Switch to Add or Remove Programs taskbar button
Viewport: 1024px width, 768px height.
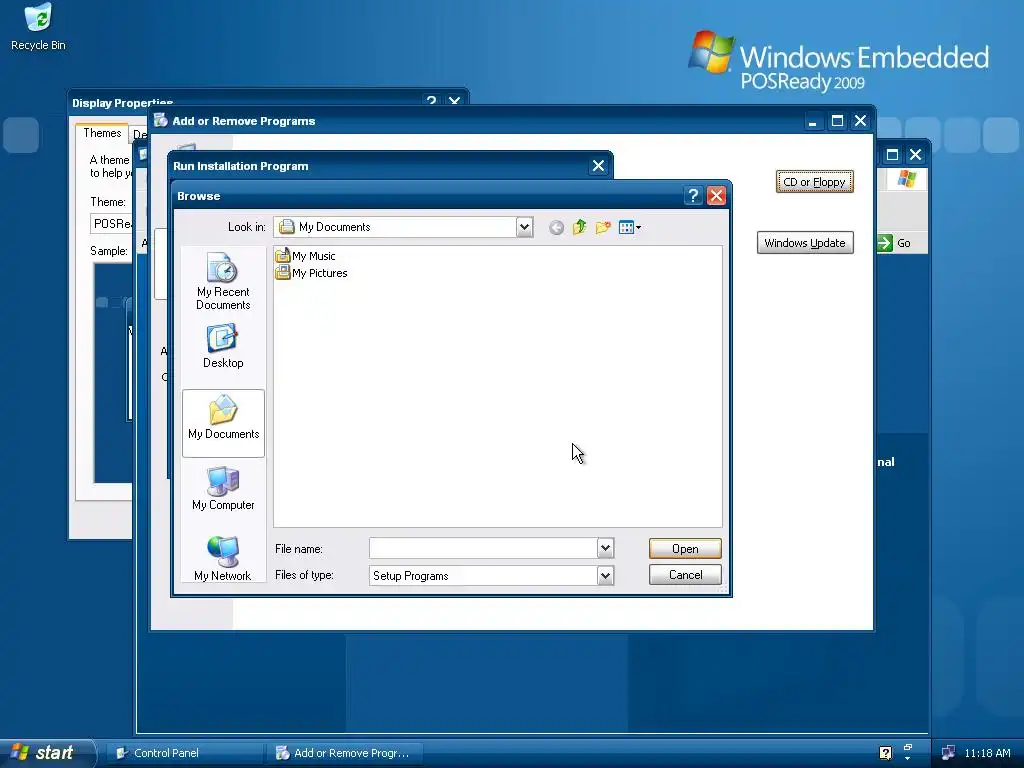pos(344,753)
